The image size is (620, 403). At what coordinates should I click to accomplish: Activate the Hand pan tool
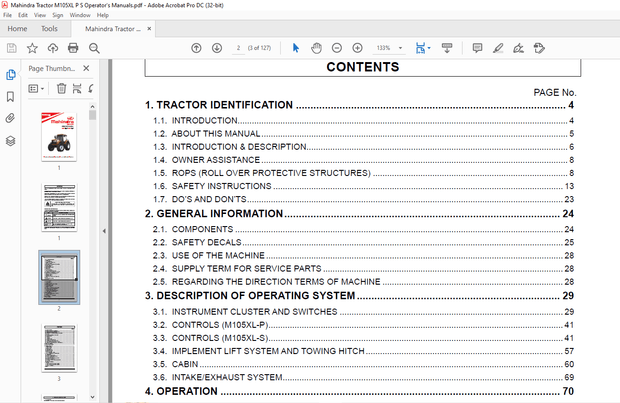pos(316,48)
